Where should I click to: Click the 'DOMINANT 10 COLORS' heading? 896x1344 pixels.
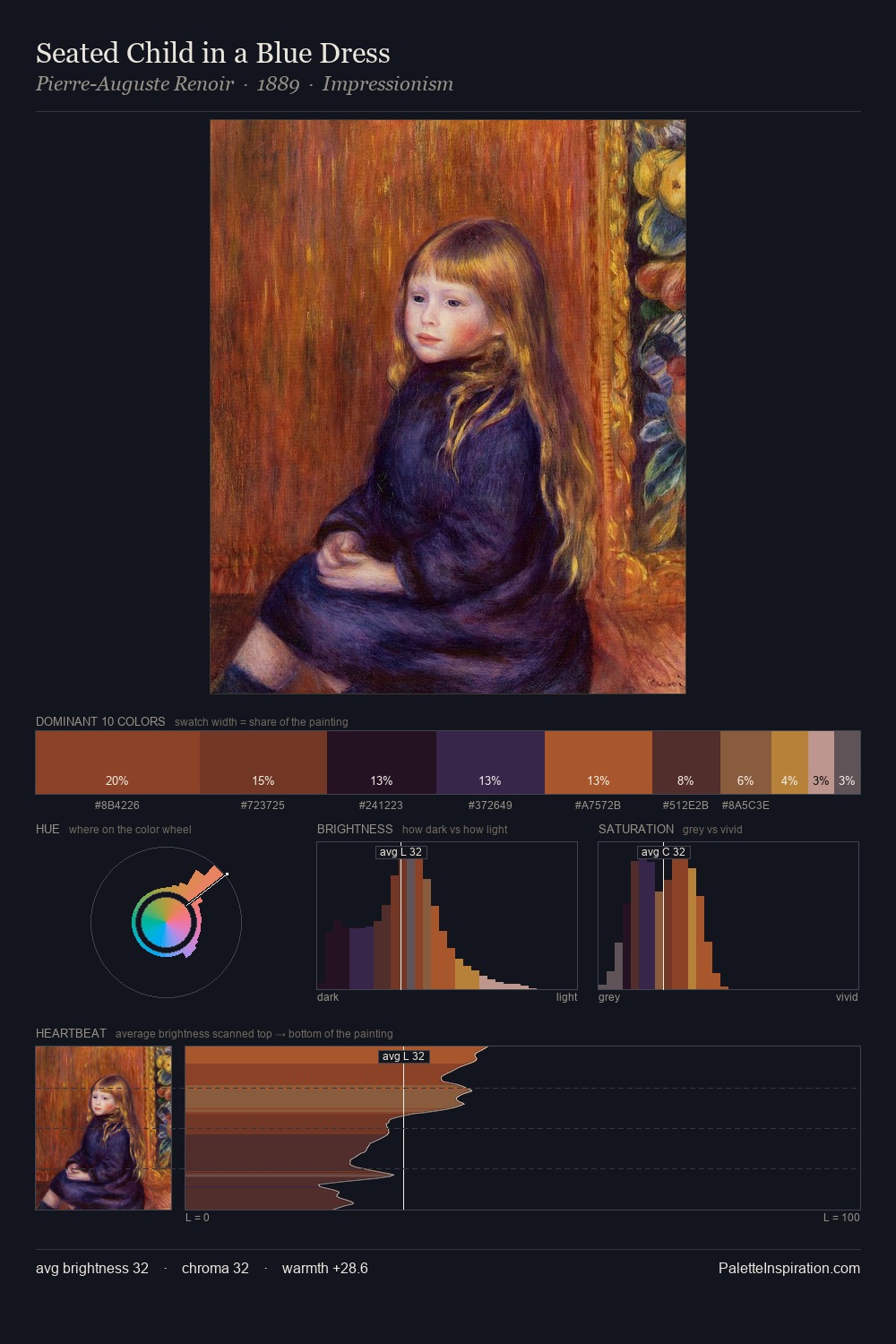100,721
